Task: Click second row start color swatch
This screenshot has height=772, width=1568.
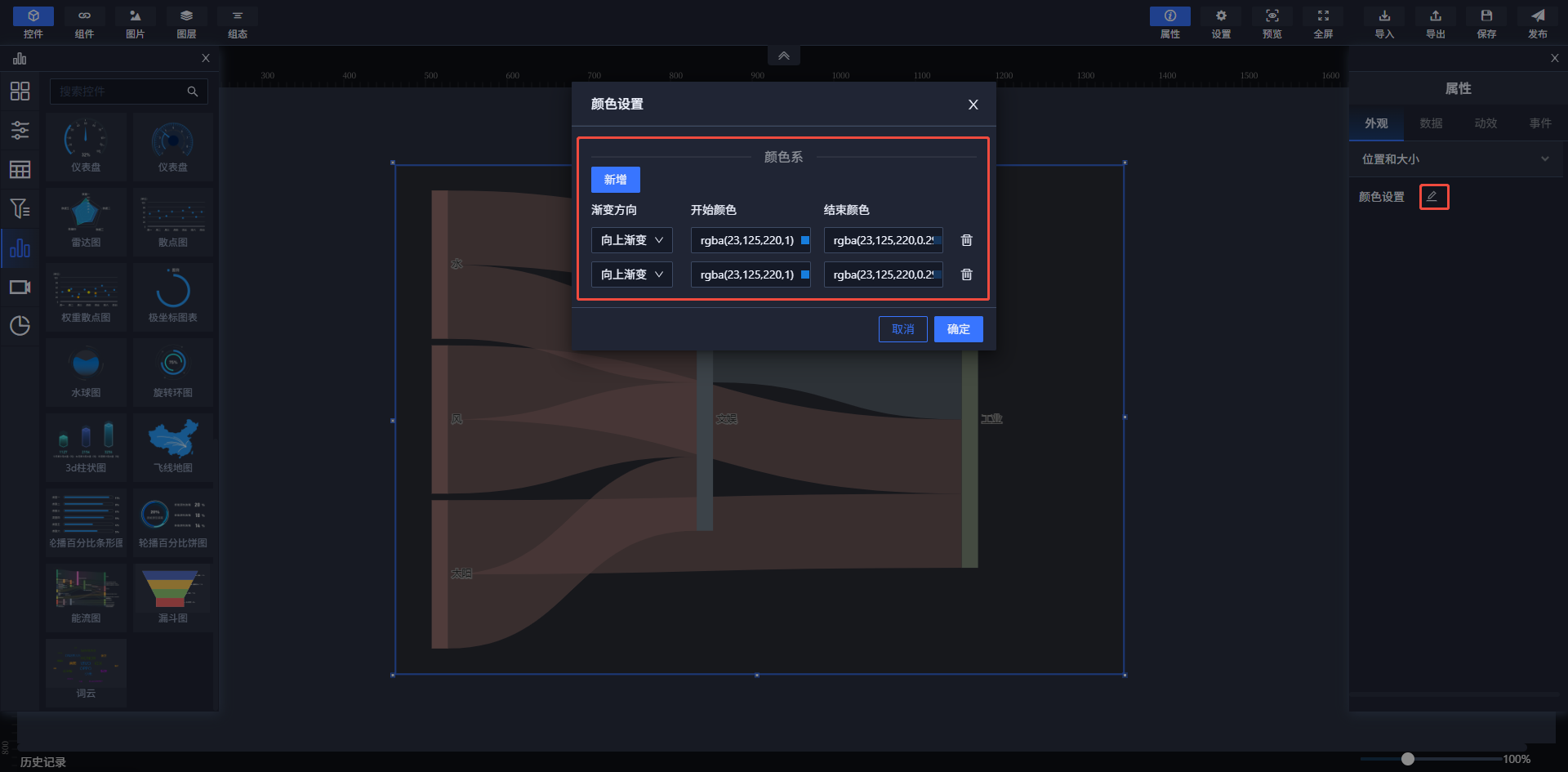Action: [805, 274]
